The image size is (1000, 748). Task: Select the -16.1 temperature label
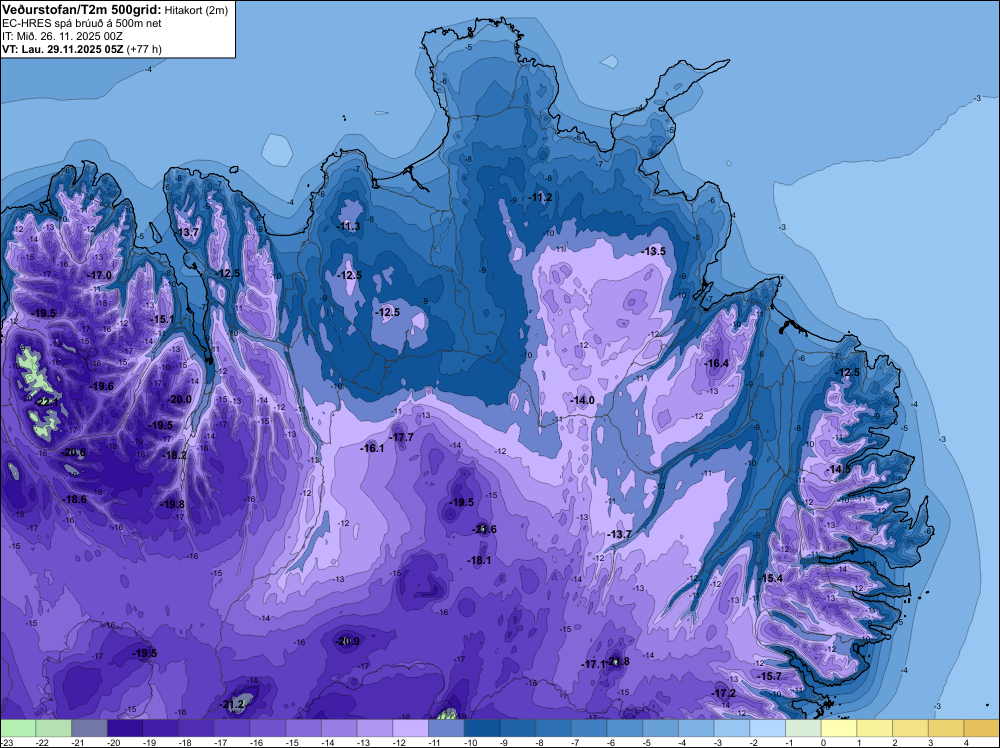pos(372,448)
